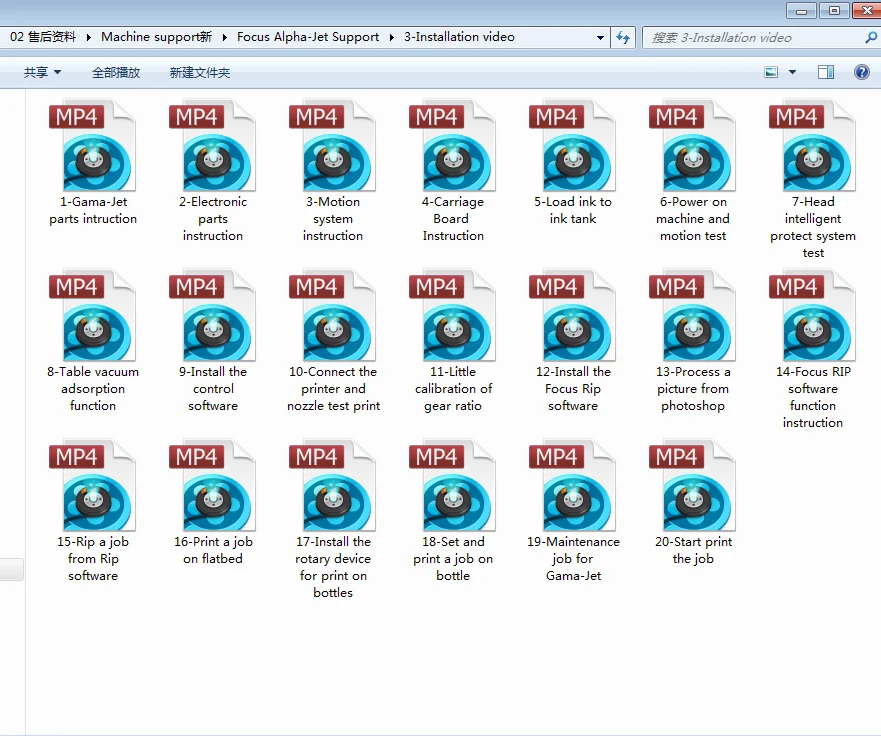Expand the arrow after Machine support新 breadcrumb
The image size is (881, 736).
click(224, 38)
